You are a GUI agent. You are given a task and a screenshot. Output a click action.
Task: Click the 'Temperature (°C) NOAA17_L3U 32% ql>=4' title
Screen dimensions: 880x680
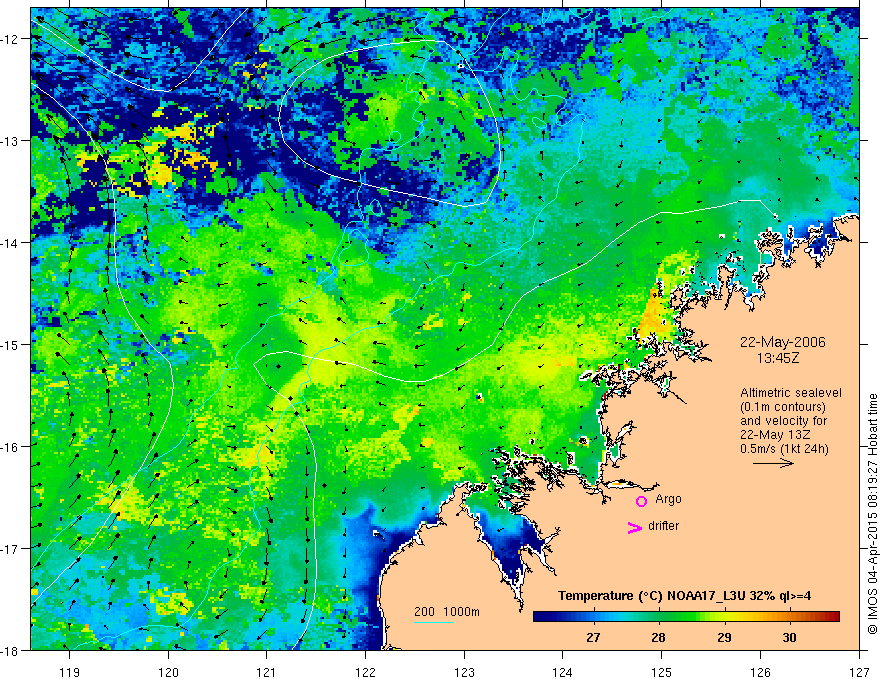(x=684, y=596)
